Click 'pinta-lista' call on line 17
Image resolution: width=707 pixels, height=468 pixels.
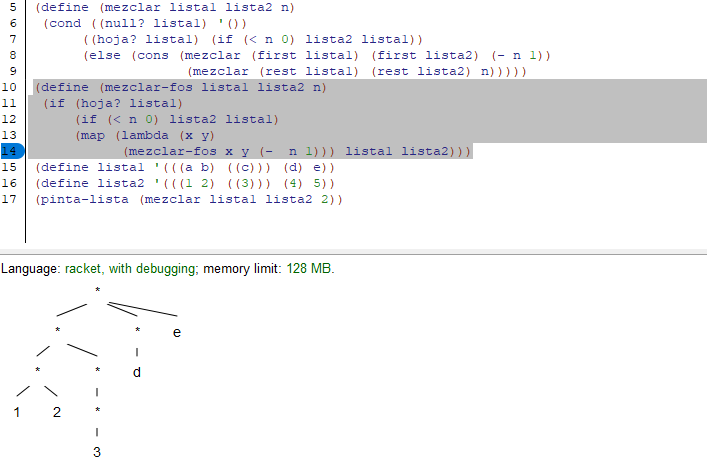pyautogui.click(x=84, y=199)
